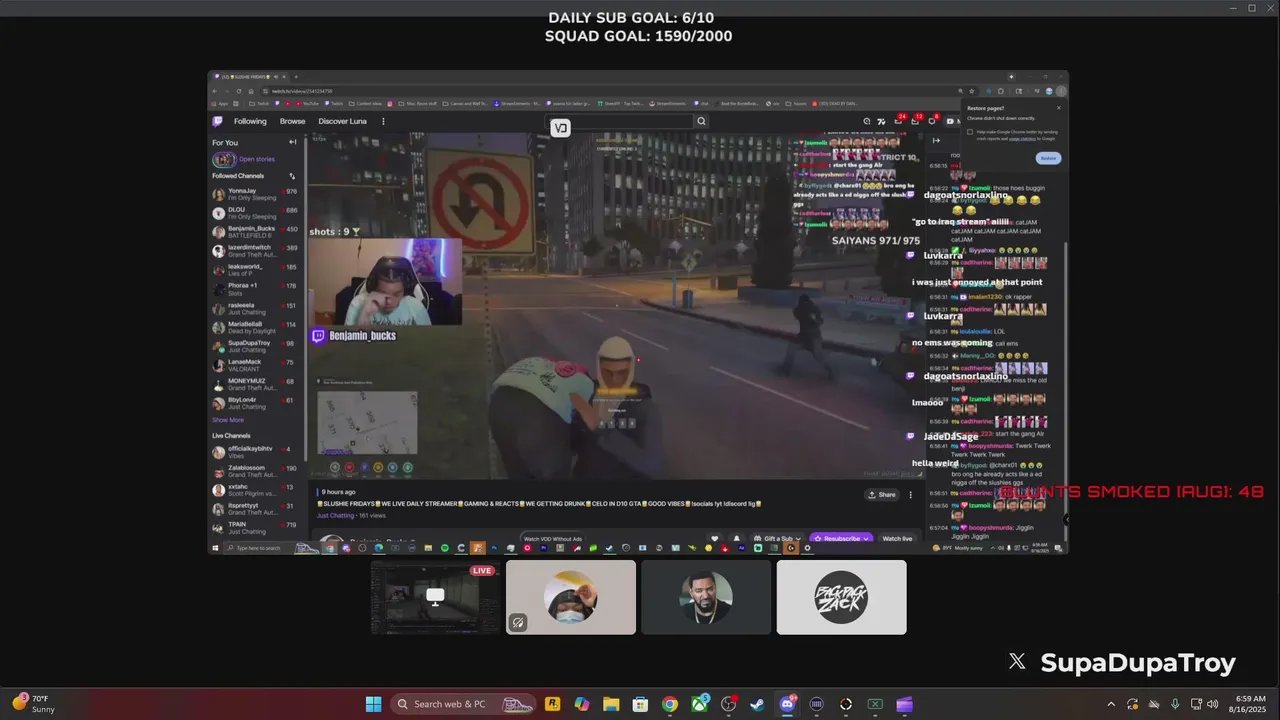Open the Browse tab on Twitch
Viewport: 1280px width, 720px height.
[292, 121]
